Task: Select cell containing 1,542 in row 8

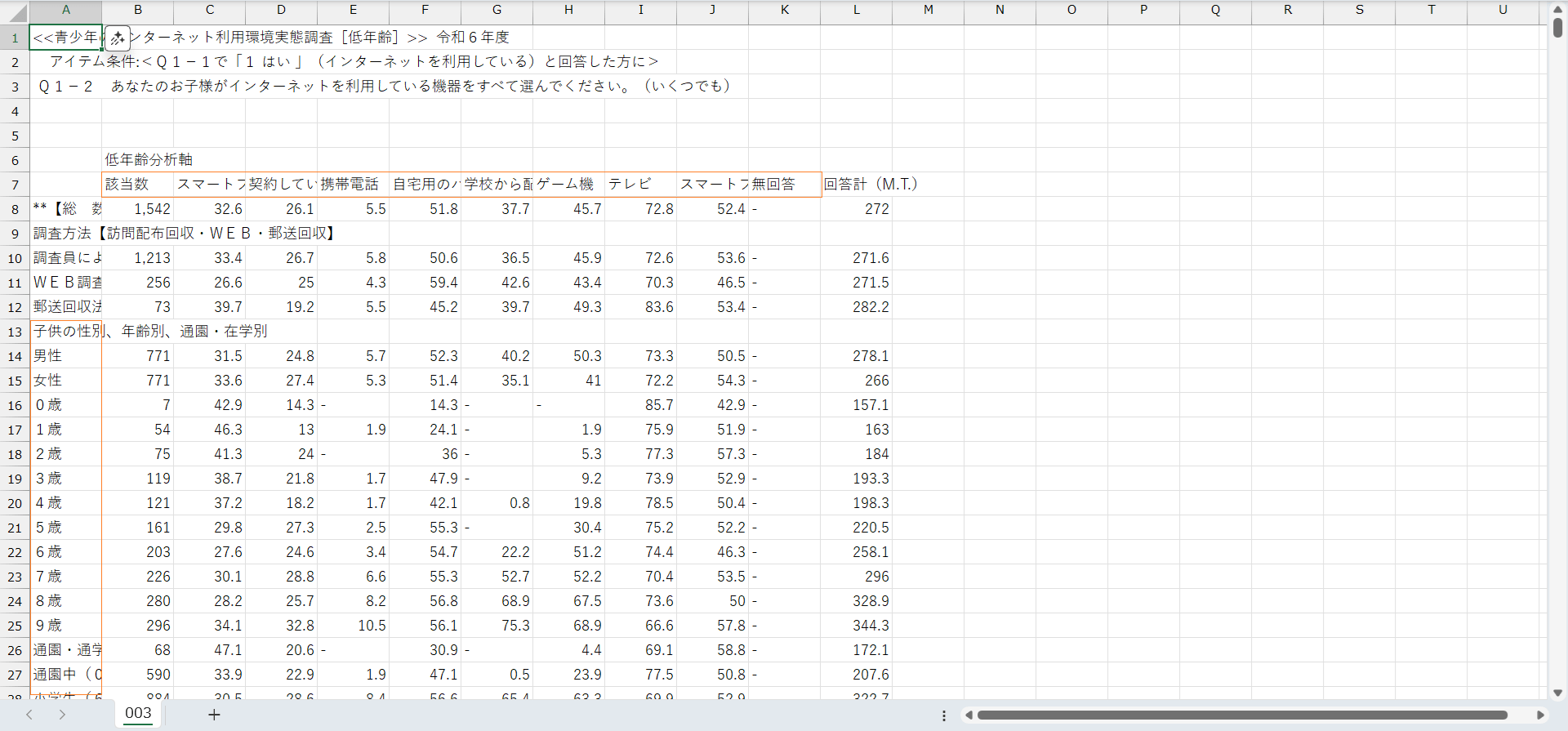Action: pos(137,209)
